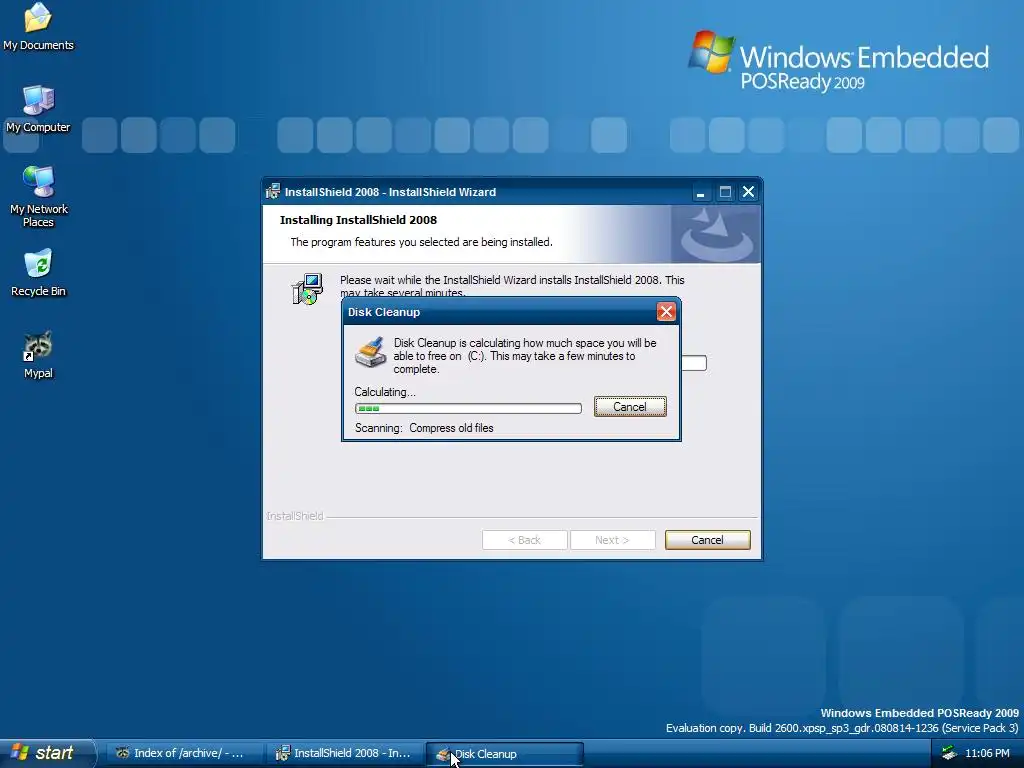Click the Disk Cleanup brush drive icon
The width and height of the screenshot is (1024, 768).
[370, 353]
